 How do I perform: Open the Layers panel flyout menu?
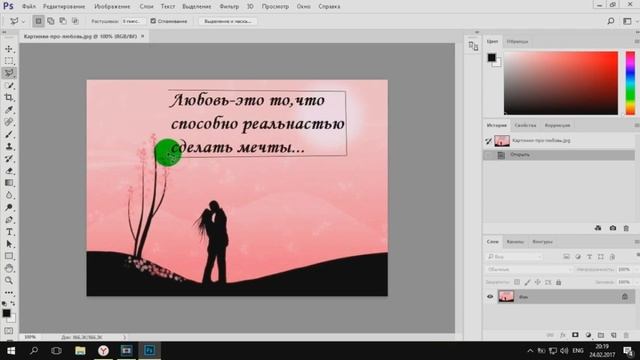click(x=637, y=242)
